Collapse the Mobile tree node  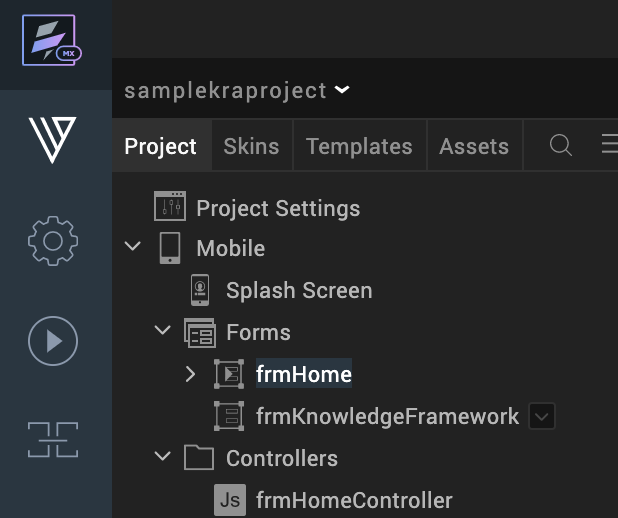[x=133, y=246]
